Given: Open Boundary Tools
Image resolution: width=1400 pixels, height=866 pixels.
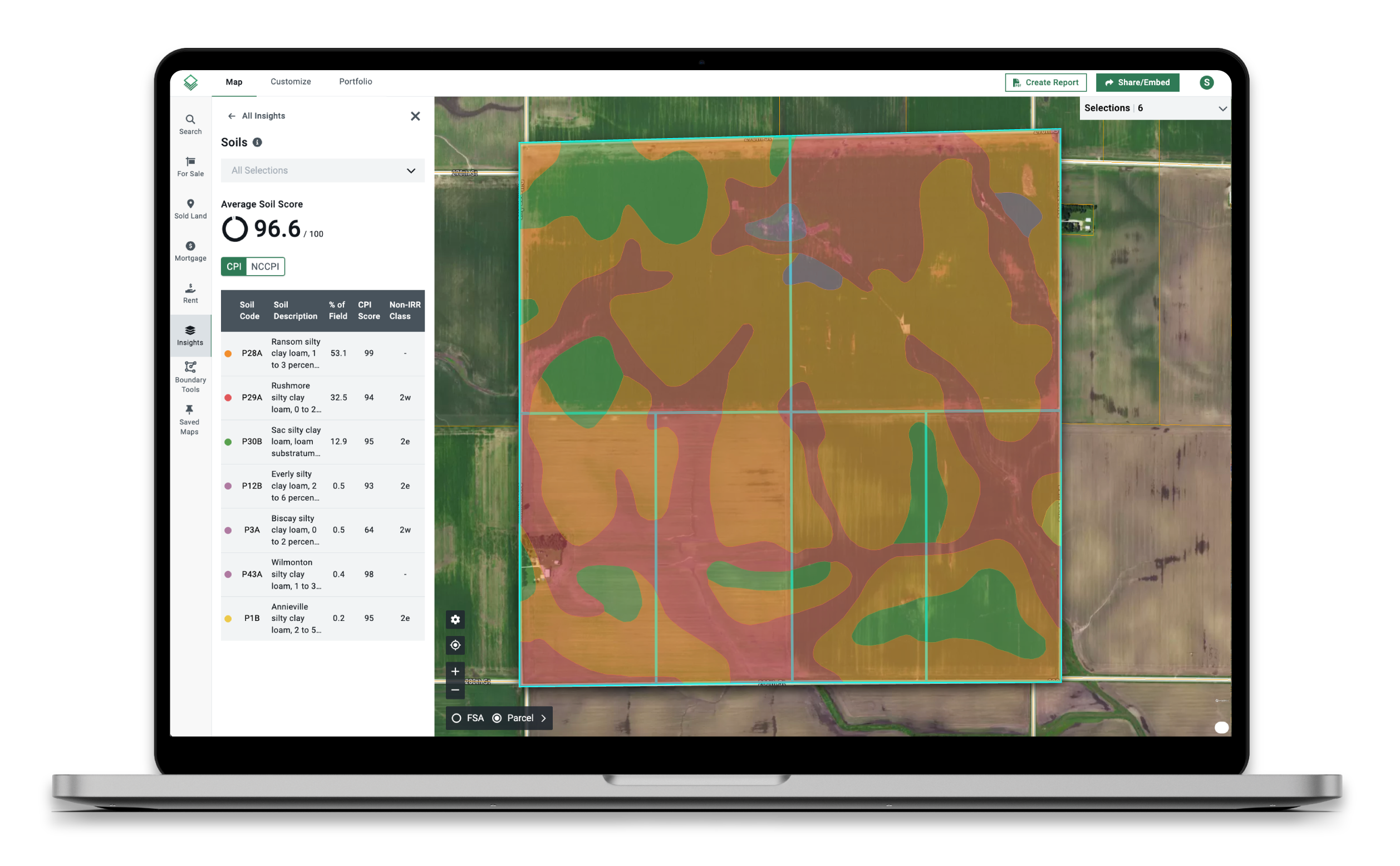Looking at the screenshot, I should [x=189, y=375].
